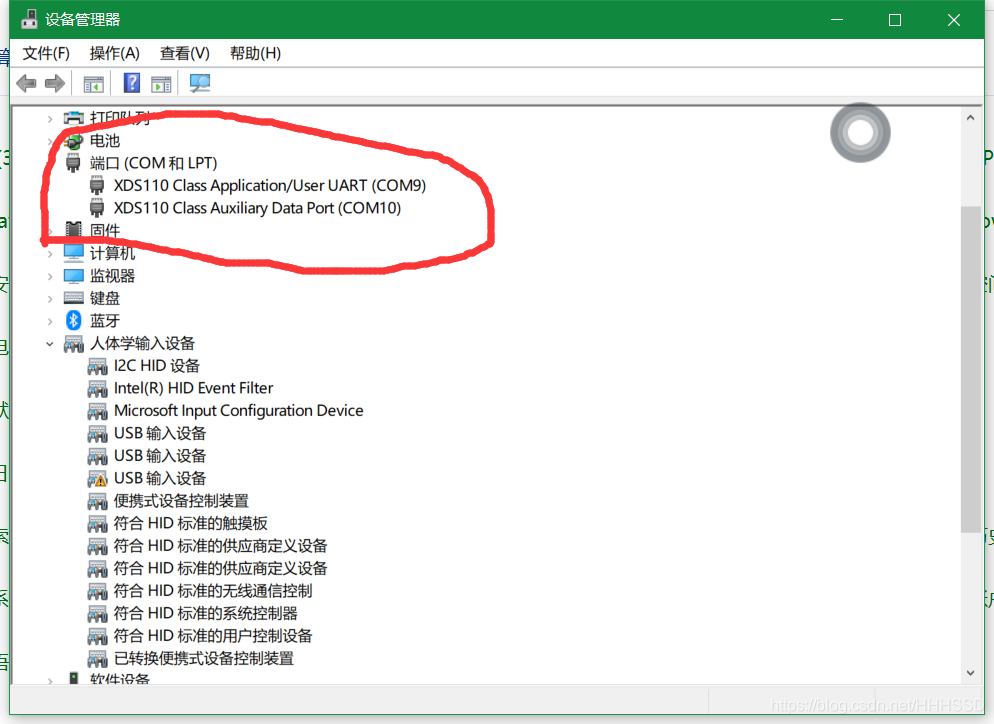This screenshot has width=994, height=724.
Task: Maximize the 设备管理器 window
Action: pos(895,20)
